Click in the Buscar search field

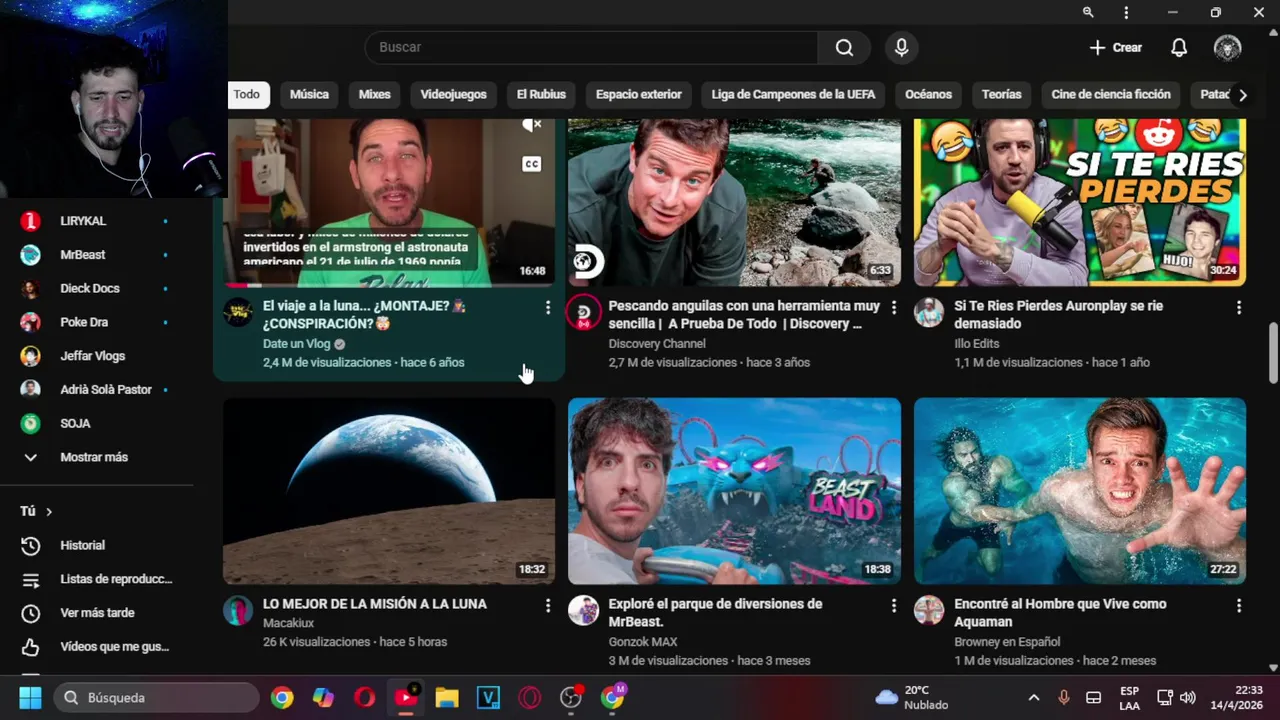(x=592, y=47)
